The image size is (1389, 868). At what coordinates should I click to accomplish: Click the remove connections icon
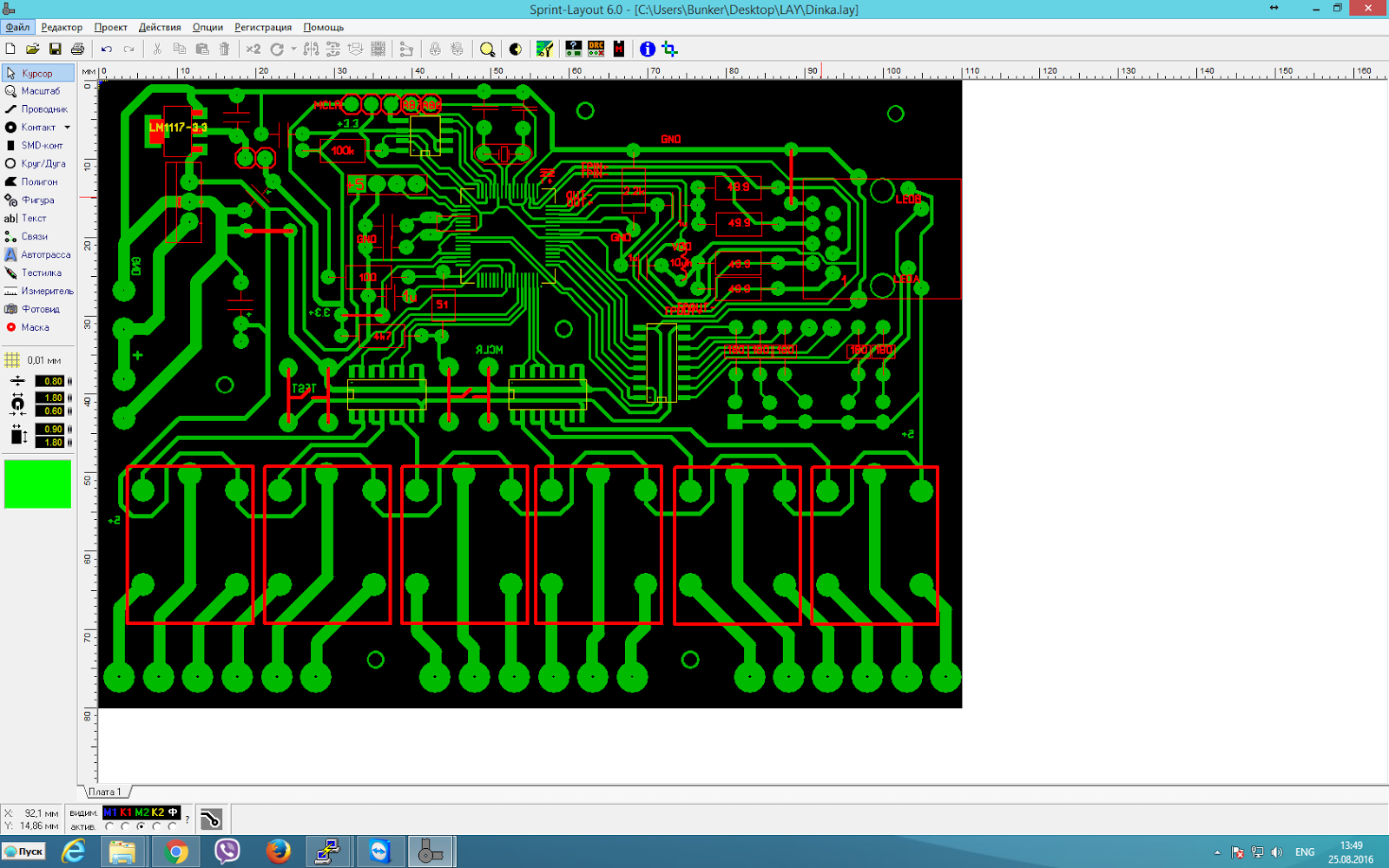tap(406, 49)
